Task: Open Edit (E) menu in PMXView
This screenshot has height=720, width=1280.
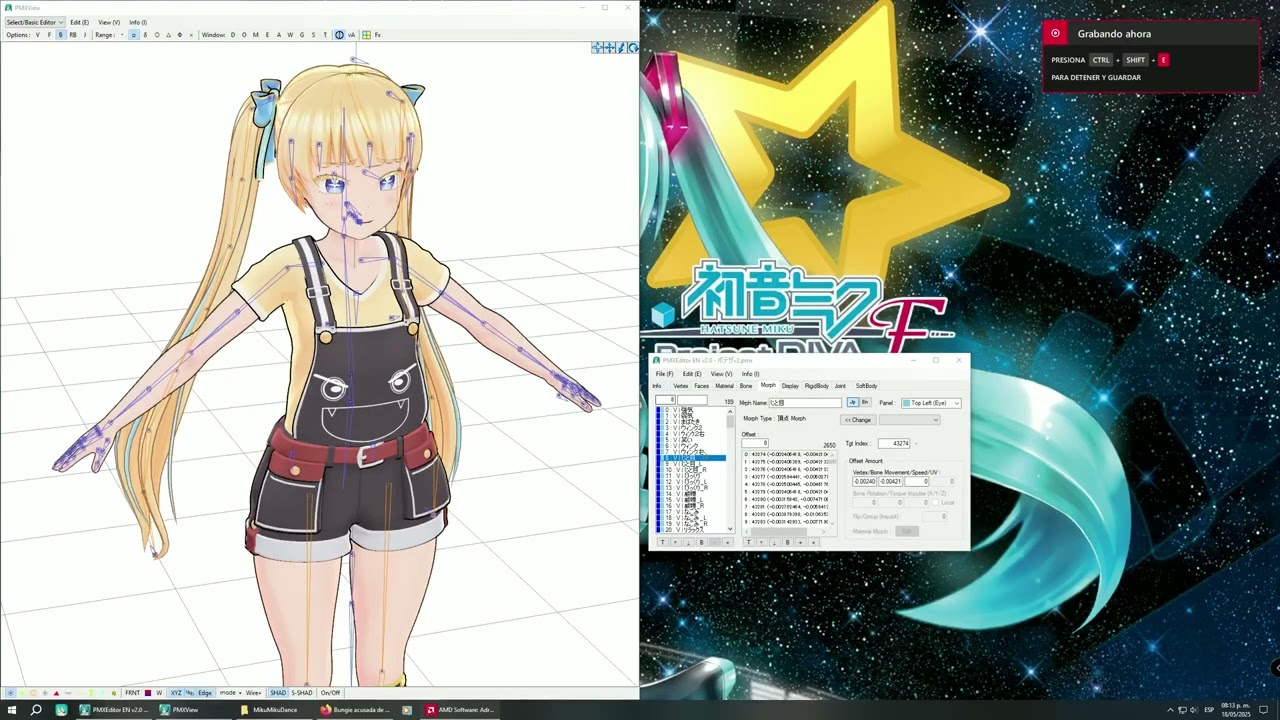Action: coord(79,22)
